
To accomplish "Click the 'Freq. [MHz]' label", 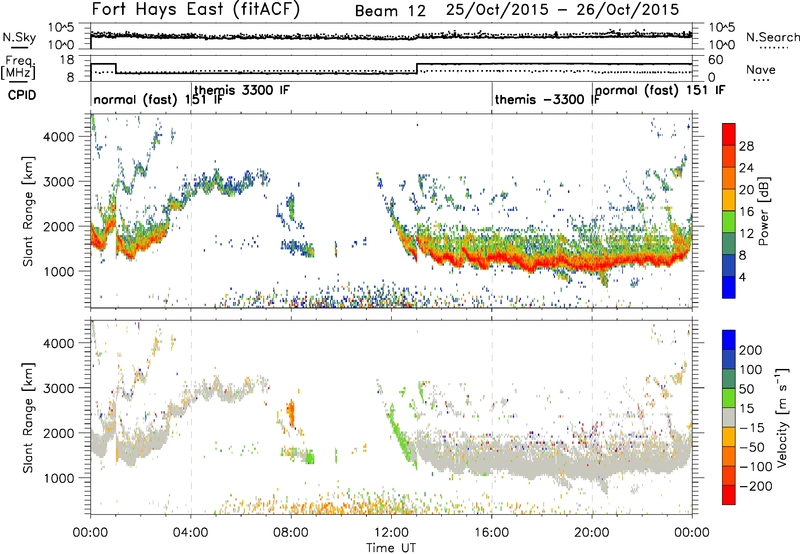I will pos(19,67).
